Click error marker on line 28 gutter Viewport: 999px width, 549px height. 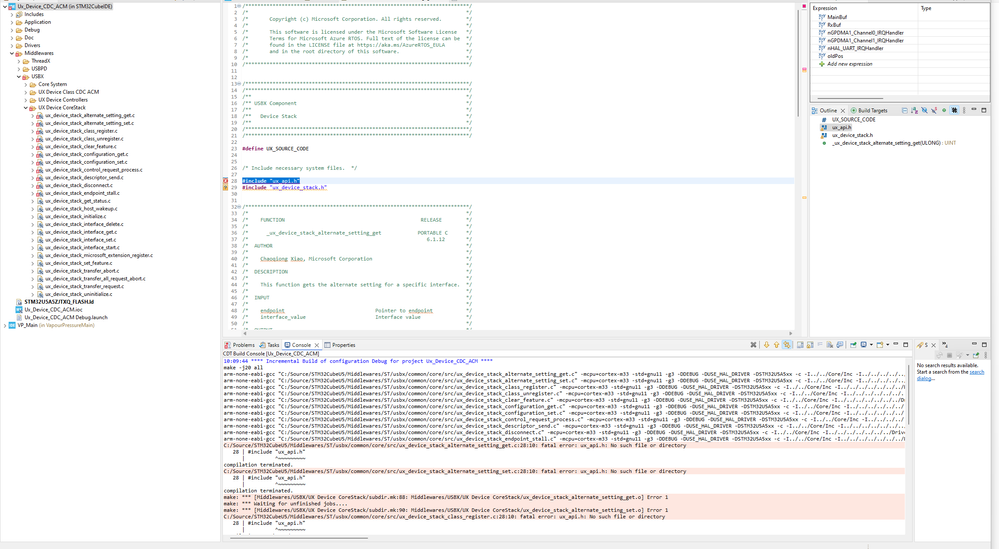point(226,181)
